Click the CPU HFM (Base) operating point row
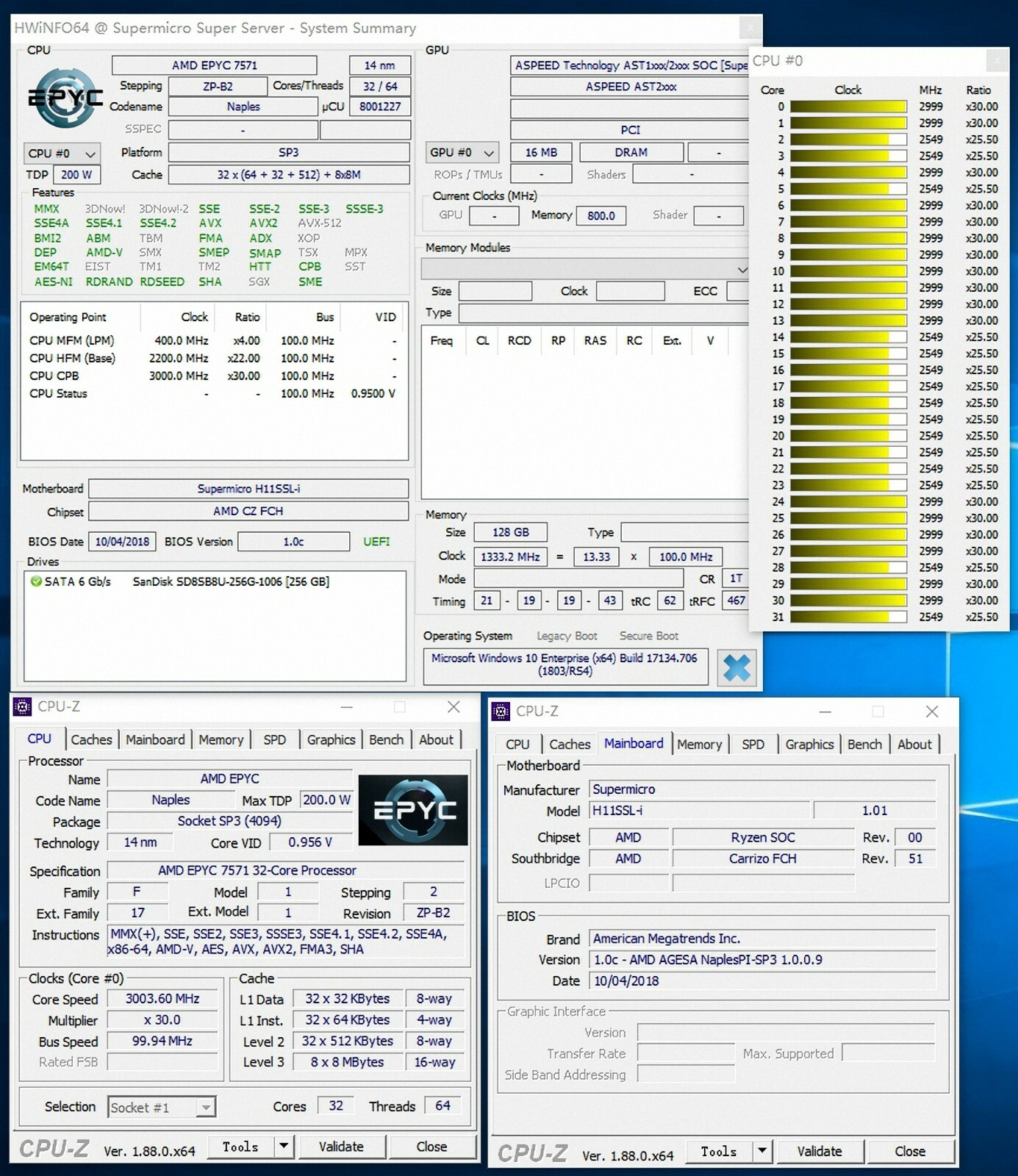 tap(213, 358)
